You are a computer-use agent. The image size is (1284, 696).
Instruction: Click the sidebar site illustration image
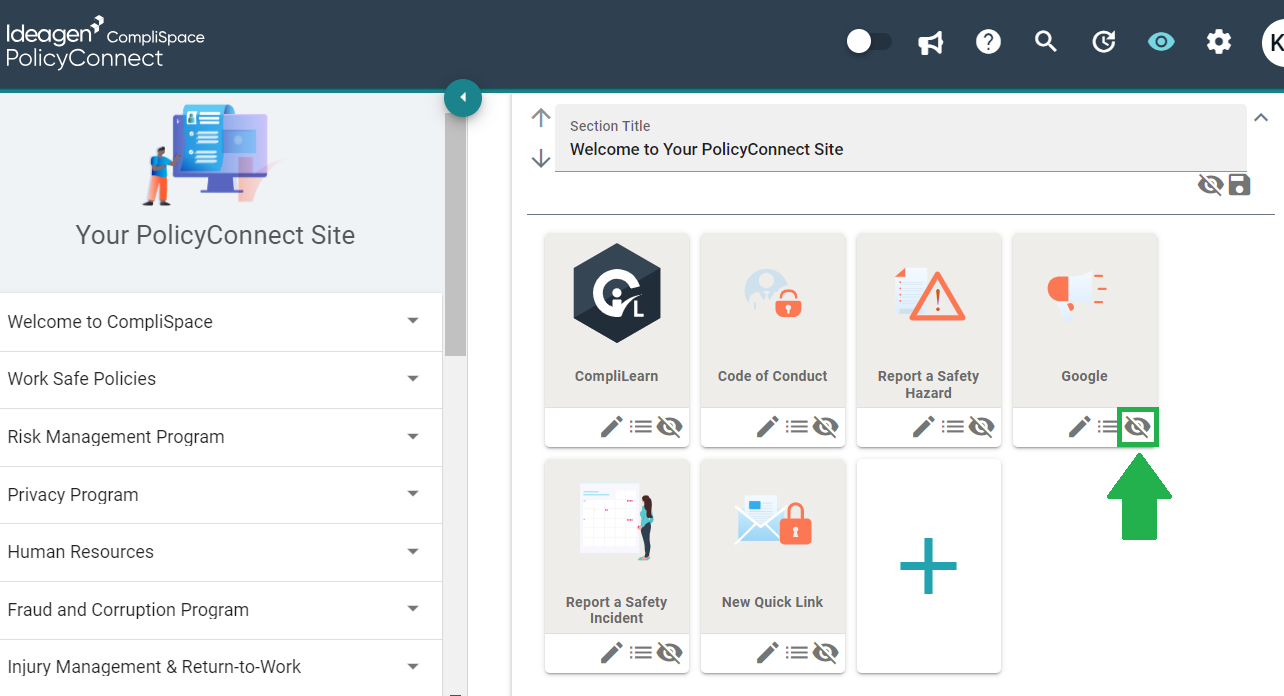pos(213,155)
